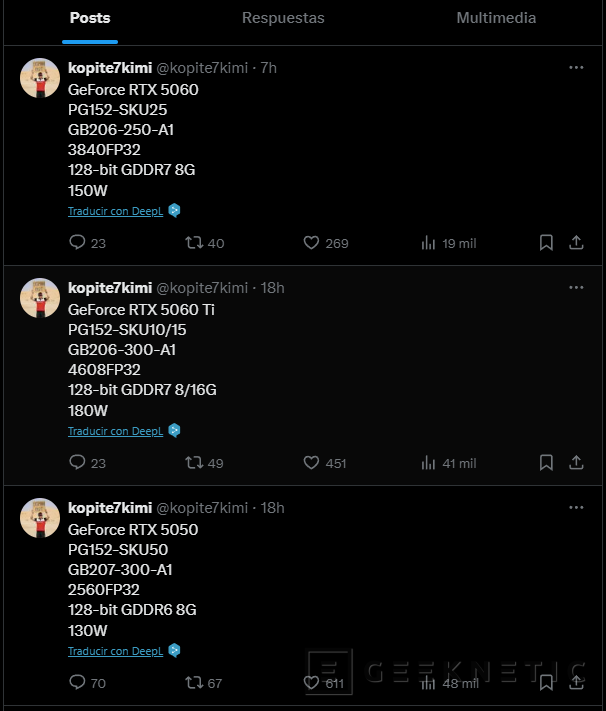The height and width of the screenshot is (711, 606).
Task: Switch to the Multimedia tab
Action: pyautogui.click(x=496, y=18)
